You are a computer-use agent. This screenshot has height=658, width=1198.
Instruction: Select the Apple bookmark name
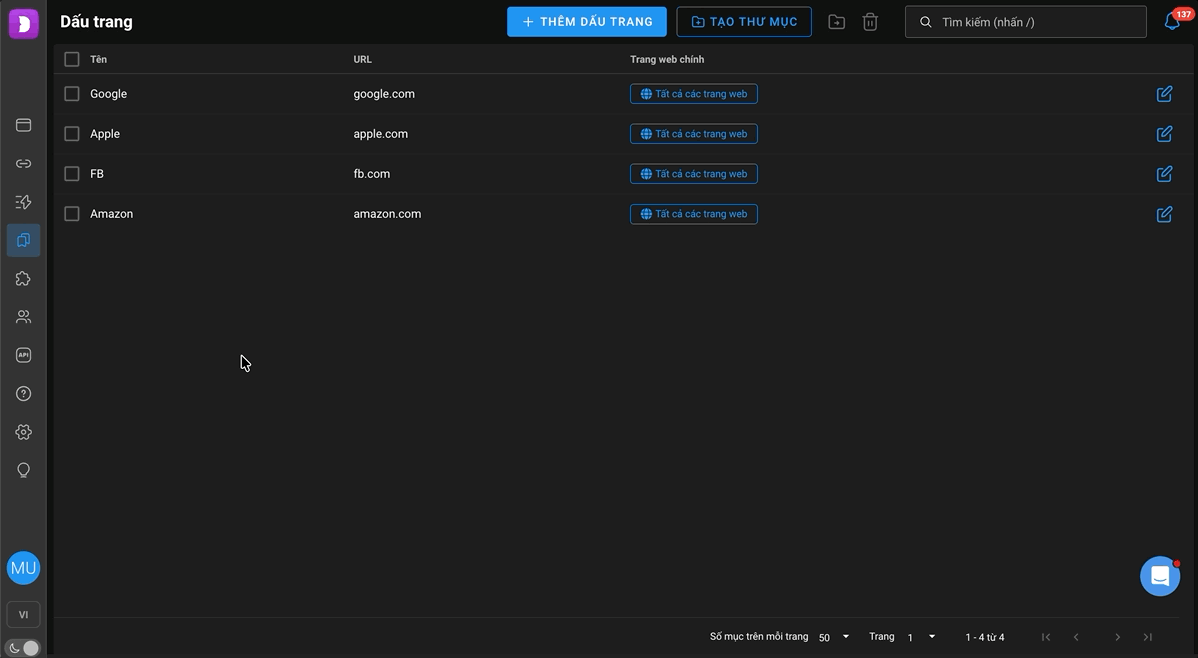(x=105, y=134)
